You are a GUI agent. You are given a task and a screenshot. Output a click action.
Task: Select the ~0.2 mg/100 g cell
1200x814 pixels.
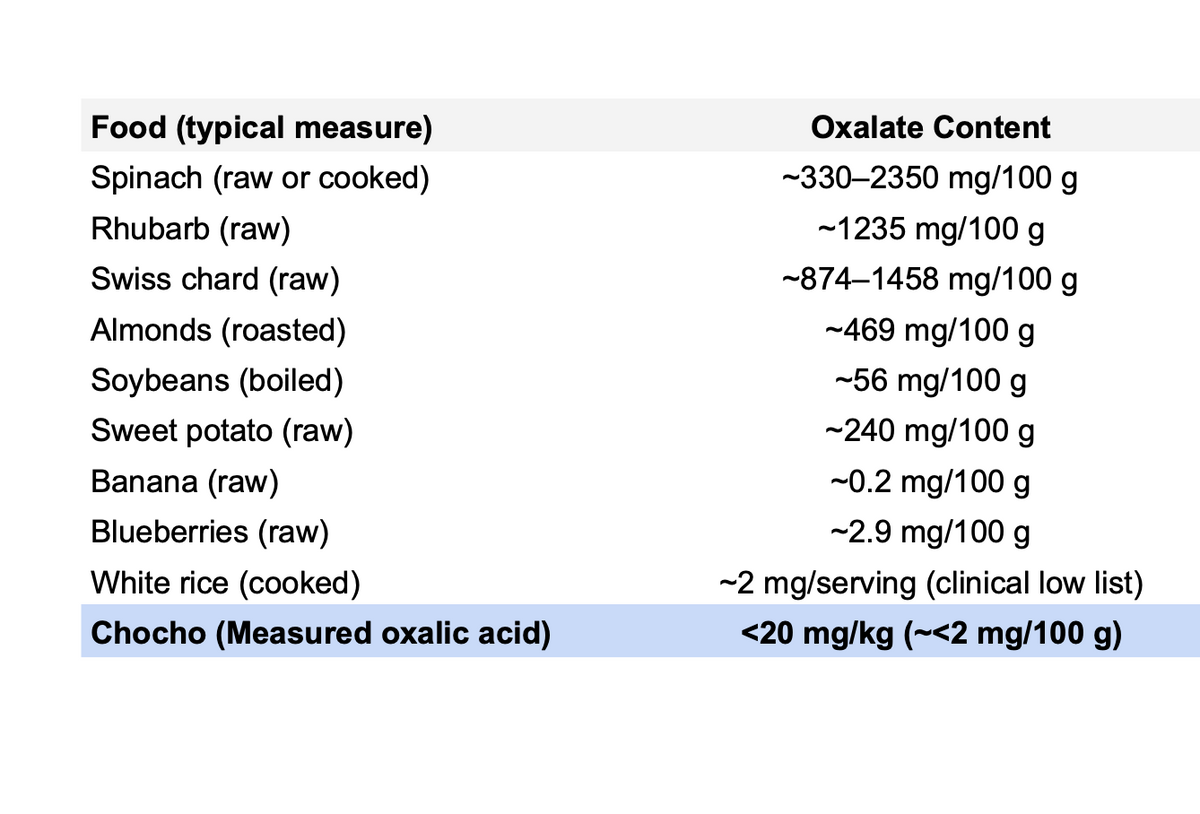pyautogui.click(x=930, y=481)
